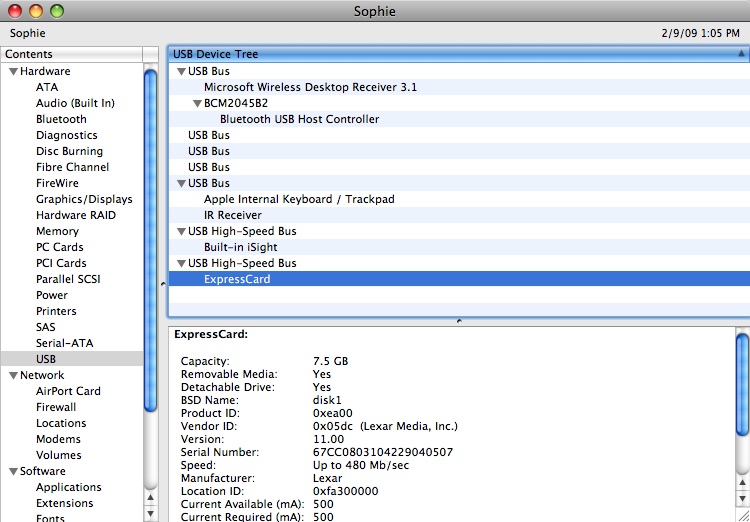Open the Memory section
The width and height of the screenshot is (750, 522).
[57, 232]
